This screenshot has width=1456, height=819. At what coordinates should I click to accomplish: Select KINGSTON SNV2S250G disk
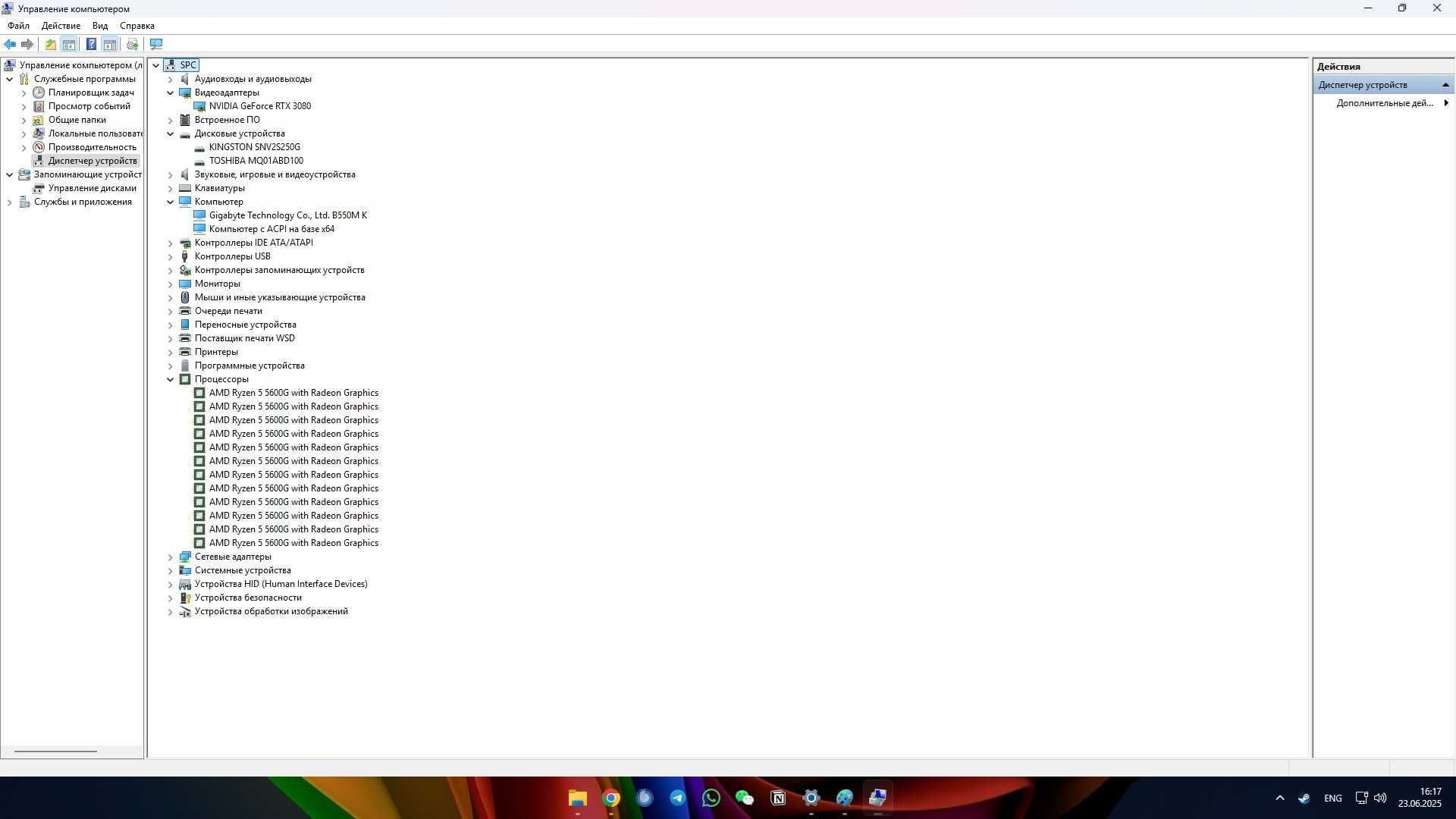pos(254,147)
